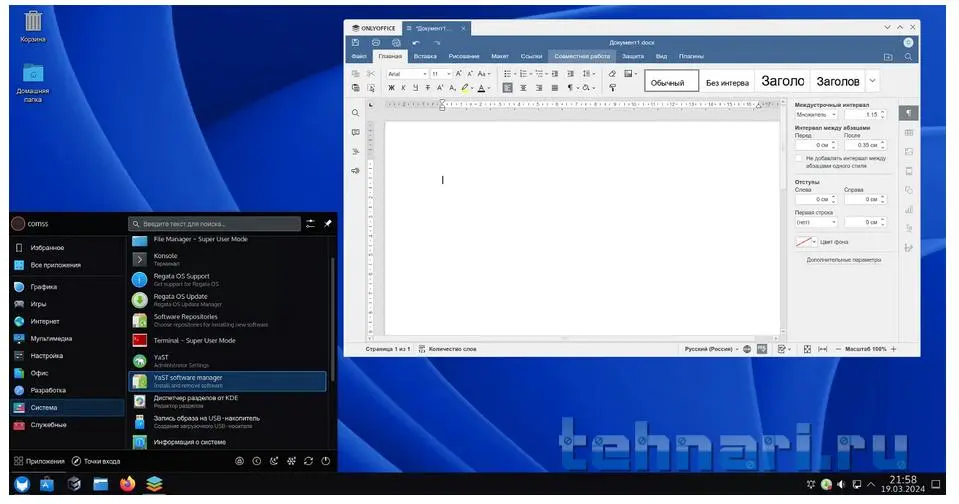Image resolution: width=959 pixels, height=504 pixels.
Task: Align paragraph left
Action: click(x=507, y=88)
